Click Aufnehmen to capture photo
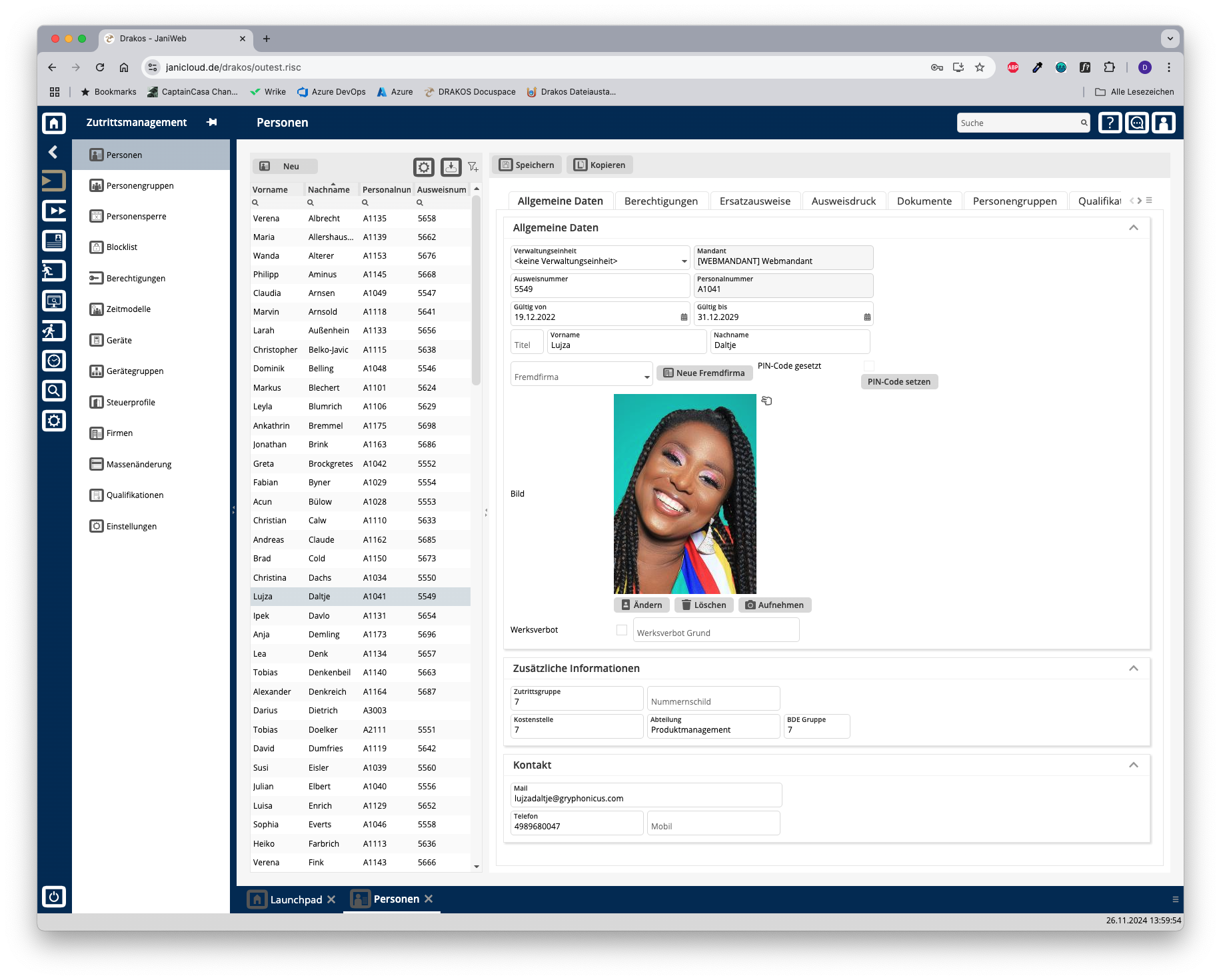Screen dimensions: 1221x980 coord(774,605)
